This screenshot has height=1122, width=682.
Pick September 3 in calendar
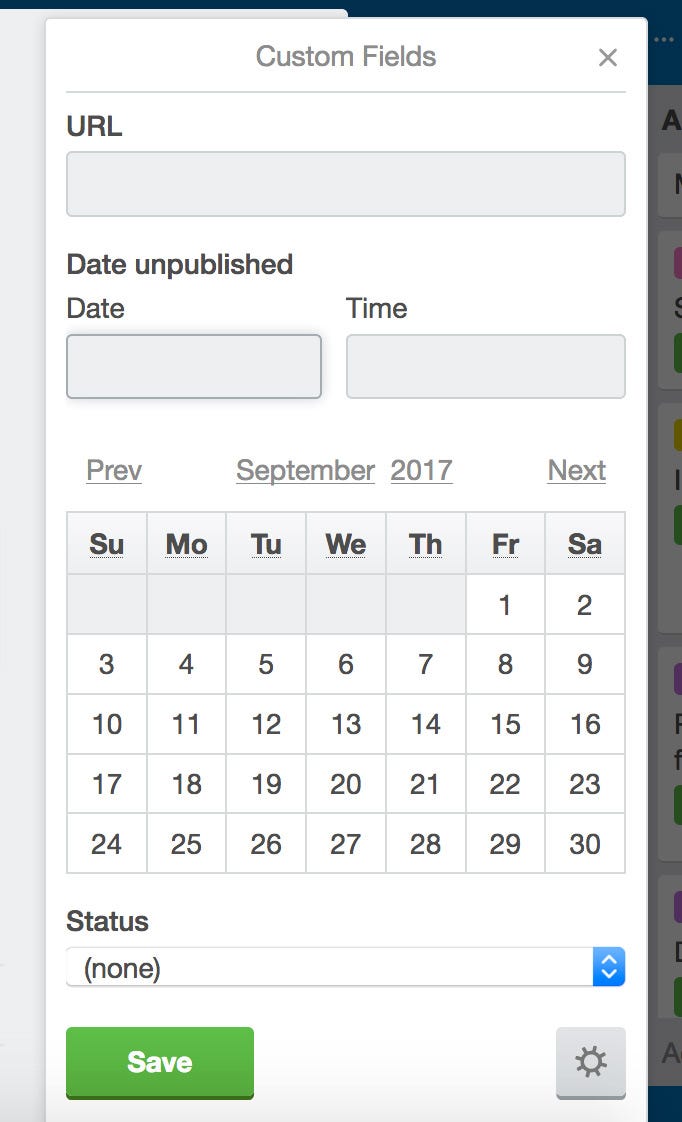tap(106, 665)
